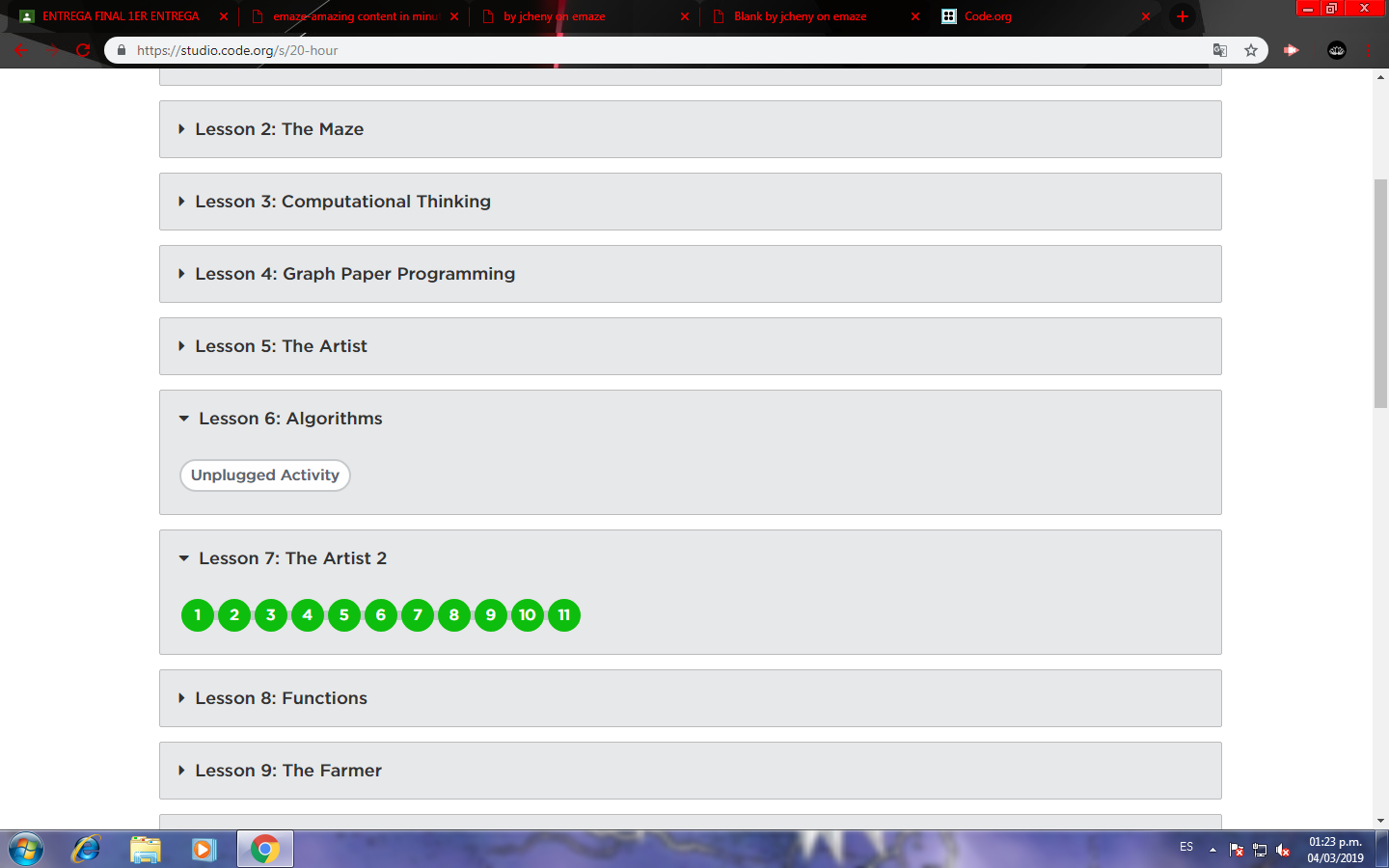The image size is (1389, 868).
Task: Reload the page
Action: pyautogui.click(x=84, y=50)
